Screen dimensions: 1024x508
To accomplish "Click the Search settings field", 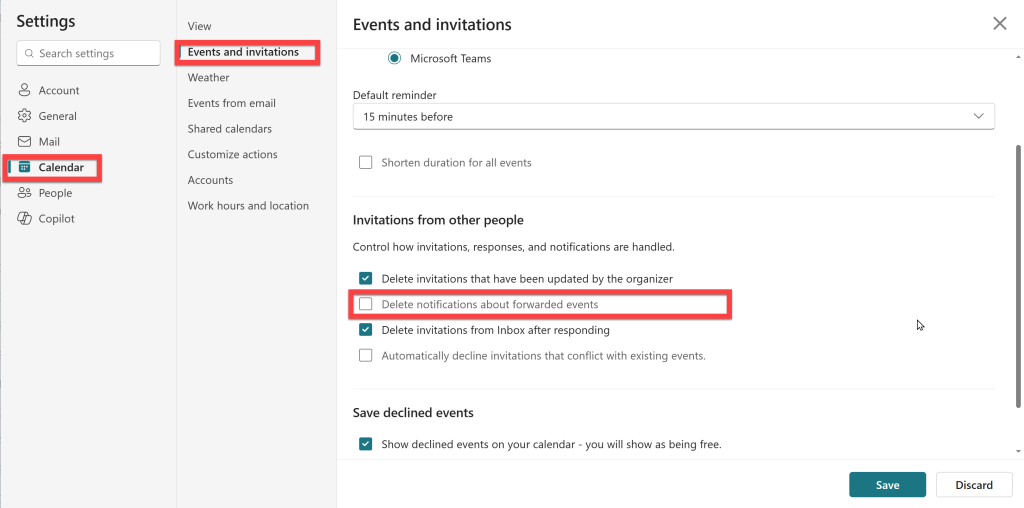I will (88, 53).
